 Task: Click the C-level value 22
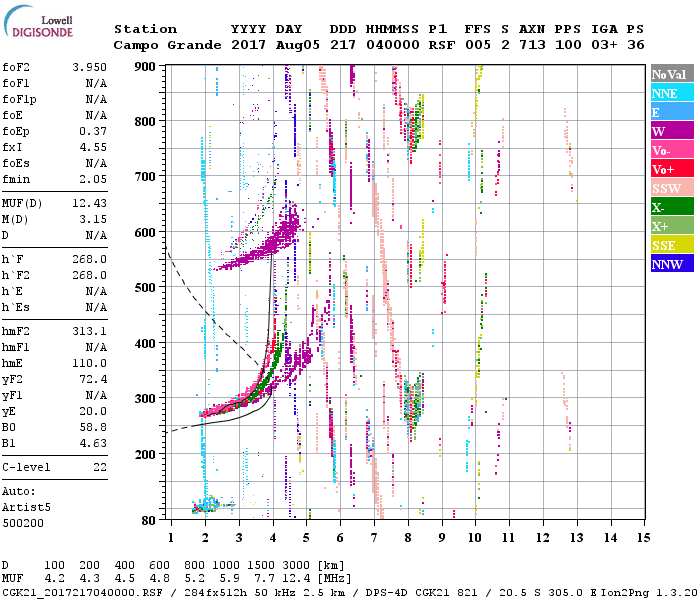click(100, 467)
